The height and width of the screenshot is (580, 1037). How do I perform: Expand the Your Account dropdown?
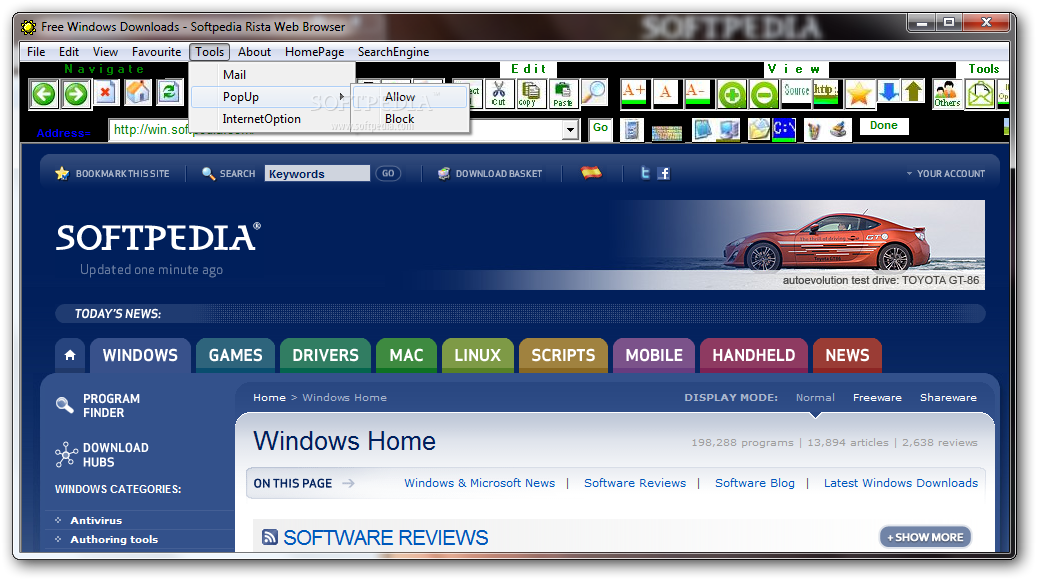tap(945, 174)
